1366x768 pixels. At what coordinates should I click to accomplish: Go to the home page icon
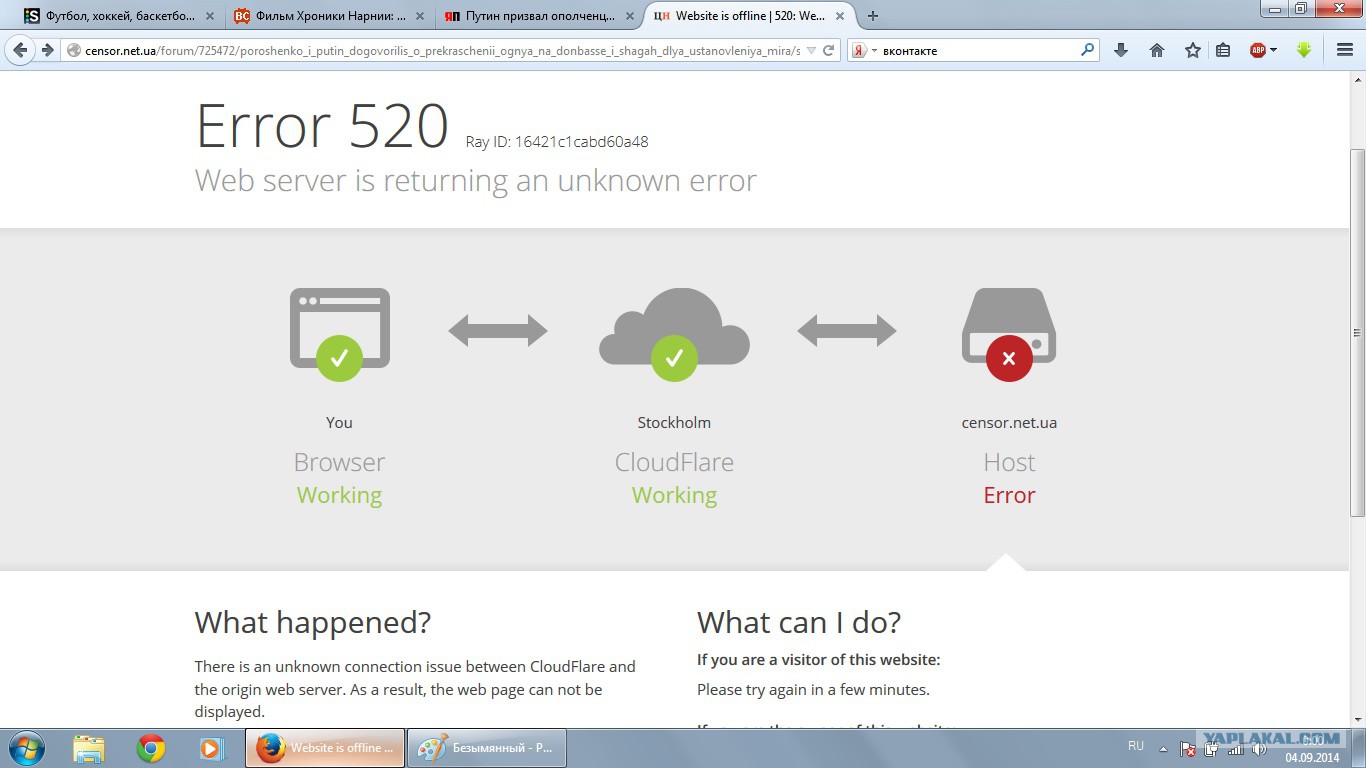(x=1157, y=50)
